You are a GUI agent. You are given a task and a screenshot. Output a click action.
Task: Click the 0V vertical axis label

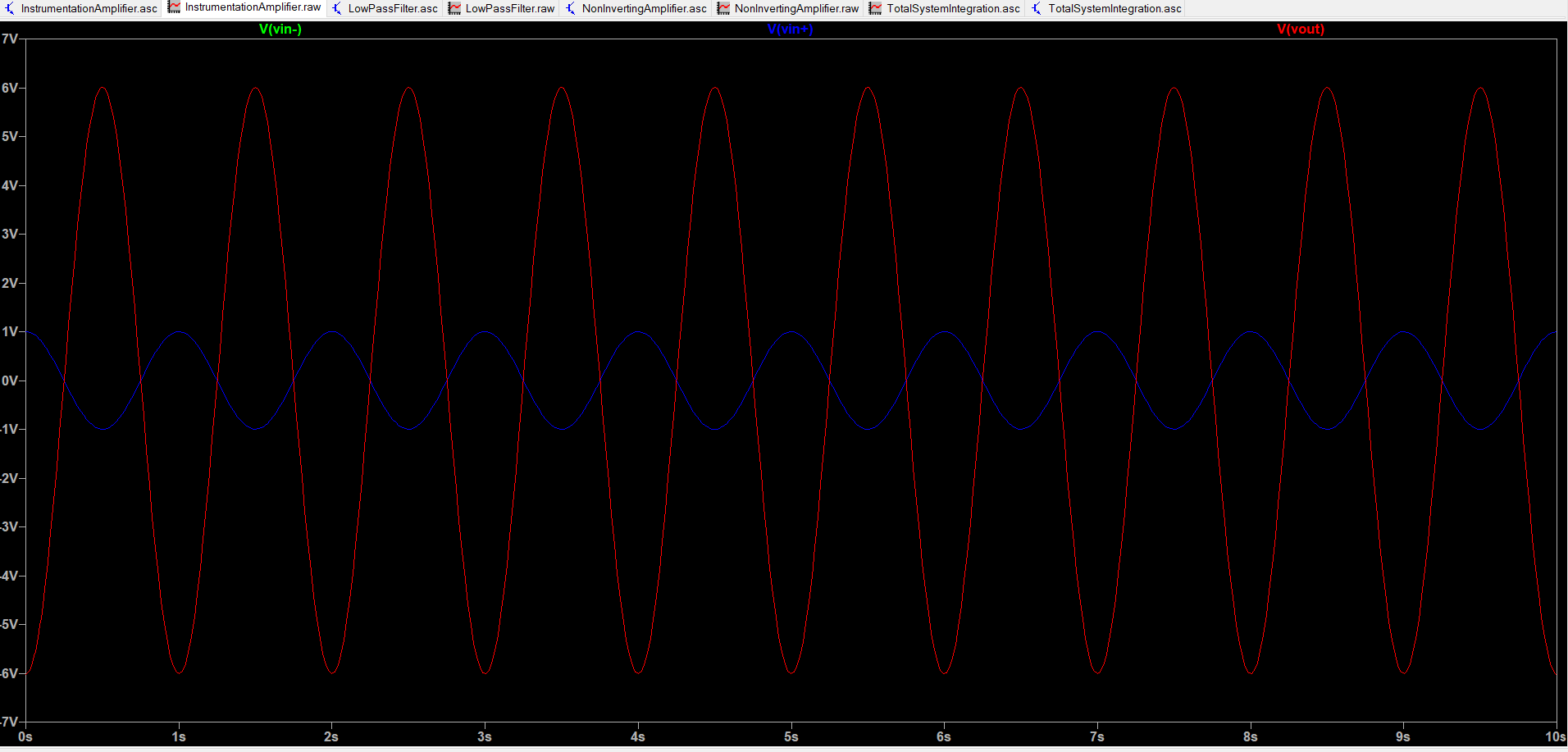coord(9,381)
